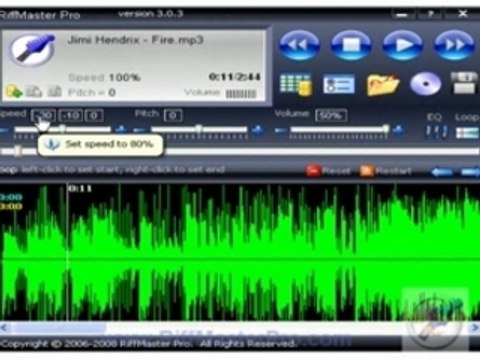480x360 pixels.
Task: Click the green folder icon in display panel
Action: pyautogui.click(x=14, y=91)
